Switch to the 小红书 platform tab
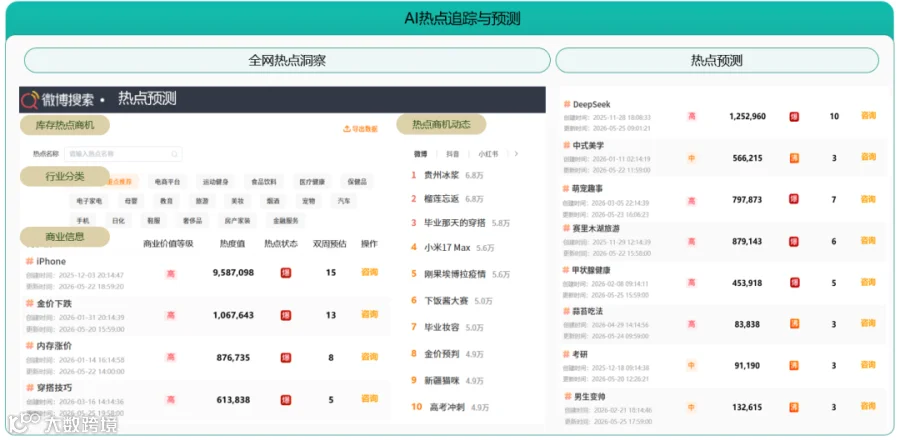The width and height of the screenshot is (900, 441). tap(488, 154)
